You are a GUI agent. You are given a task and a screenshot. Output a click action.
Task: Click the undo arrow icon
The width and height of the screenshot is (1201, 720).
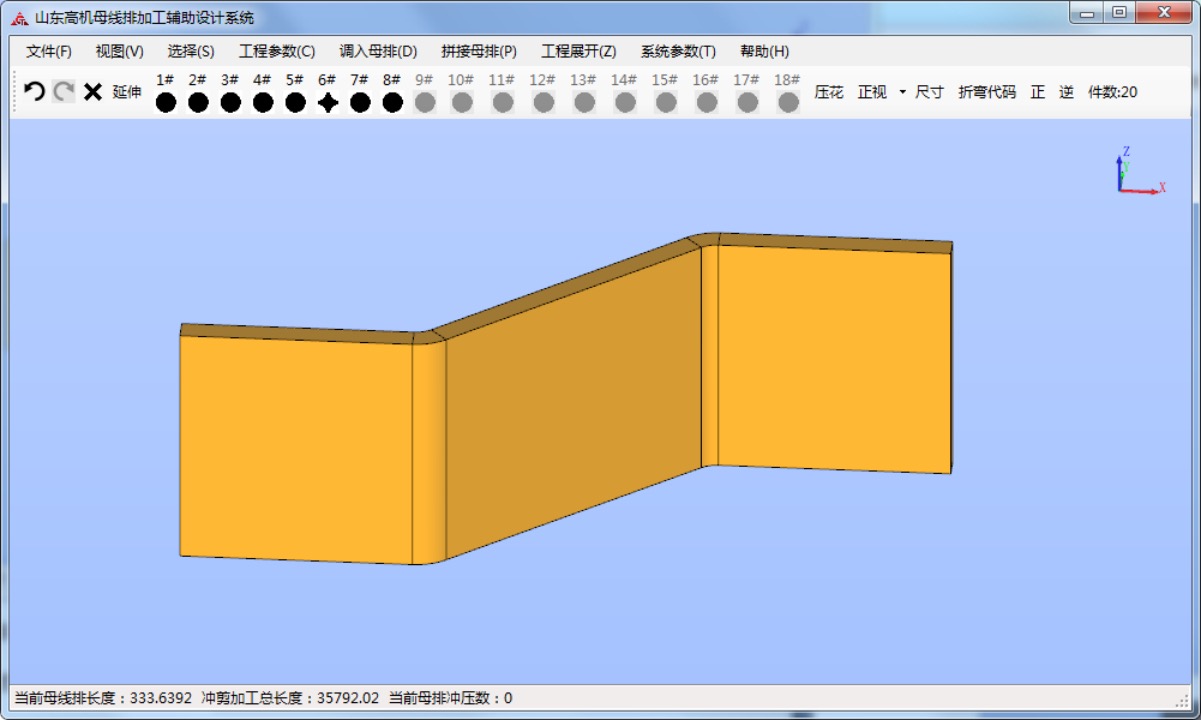tap(35, 92)
